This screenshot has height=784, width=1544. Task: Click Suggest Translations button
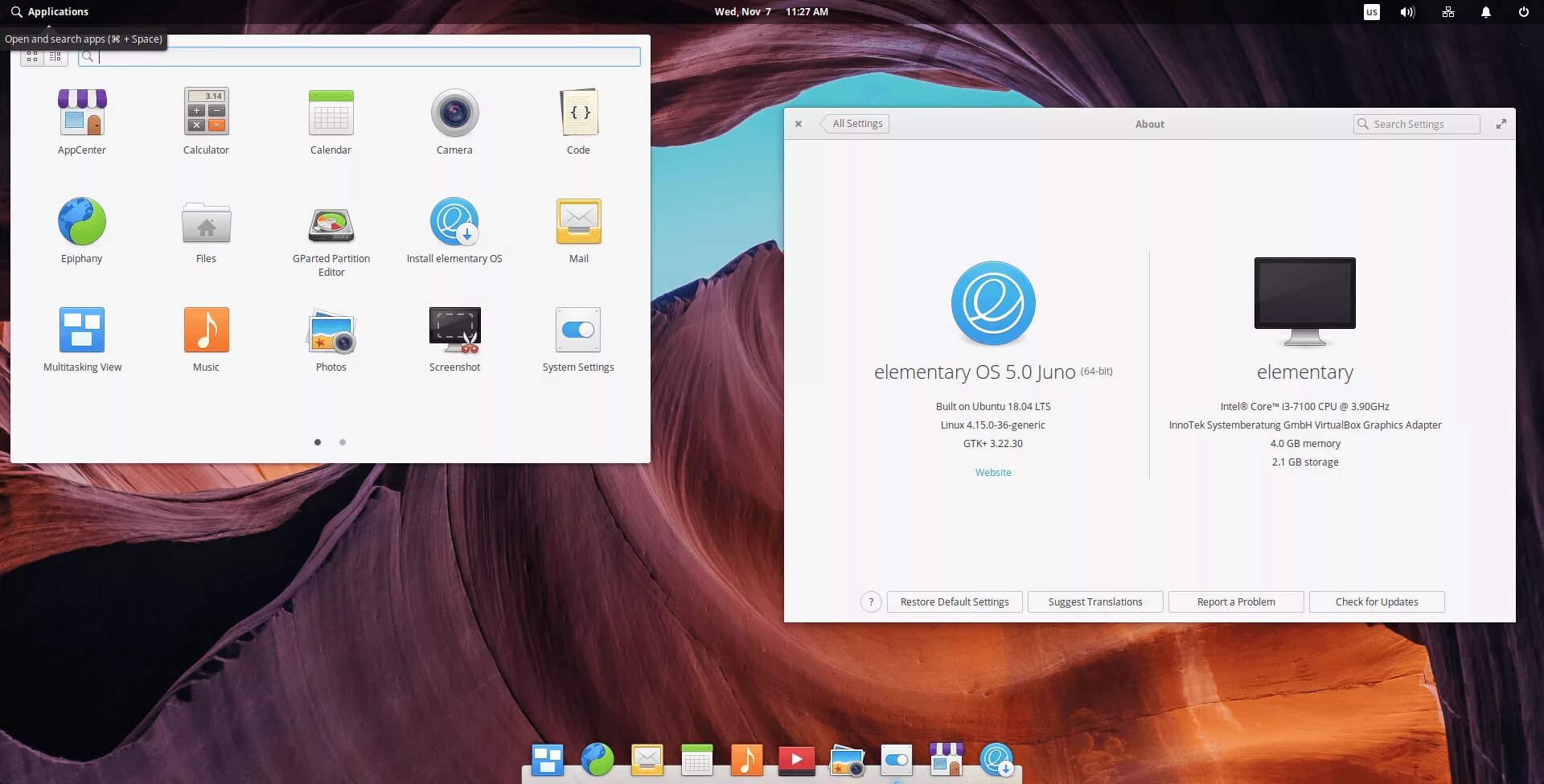(1095, 602)
